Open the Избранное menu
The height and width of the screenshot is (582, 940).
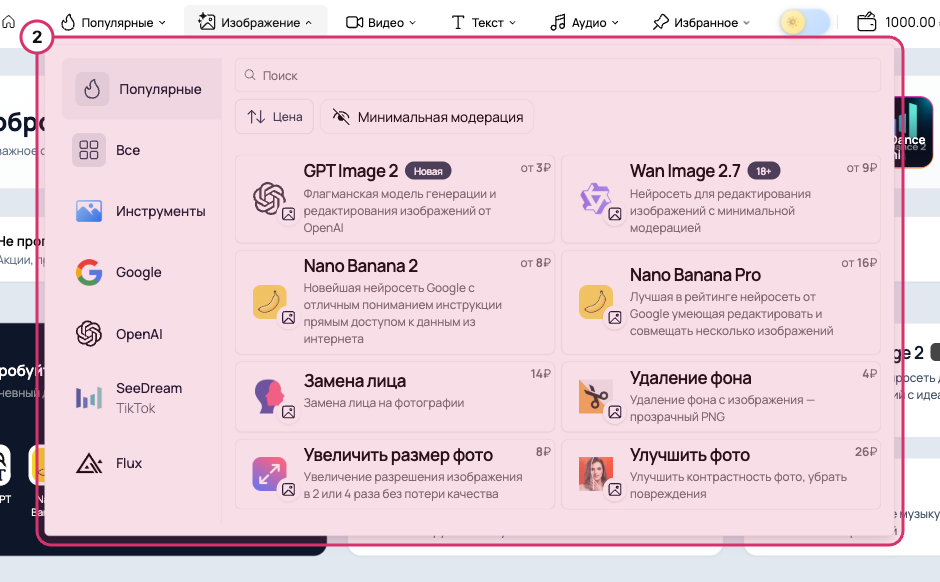(701, 23)
